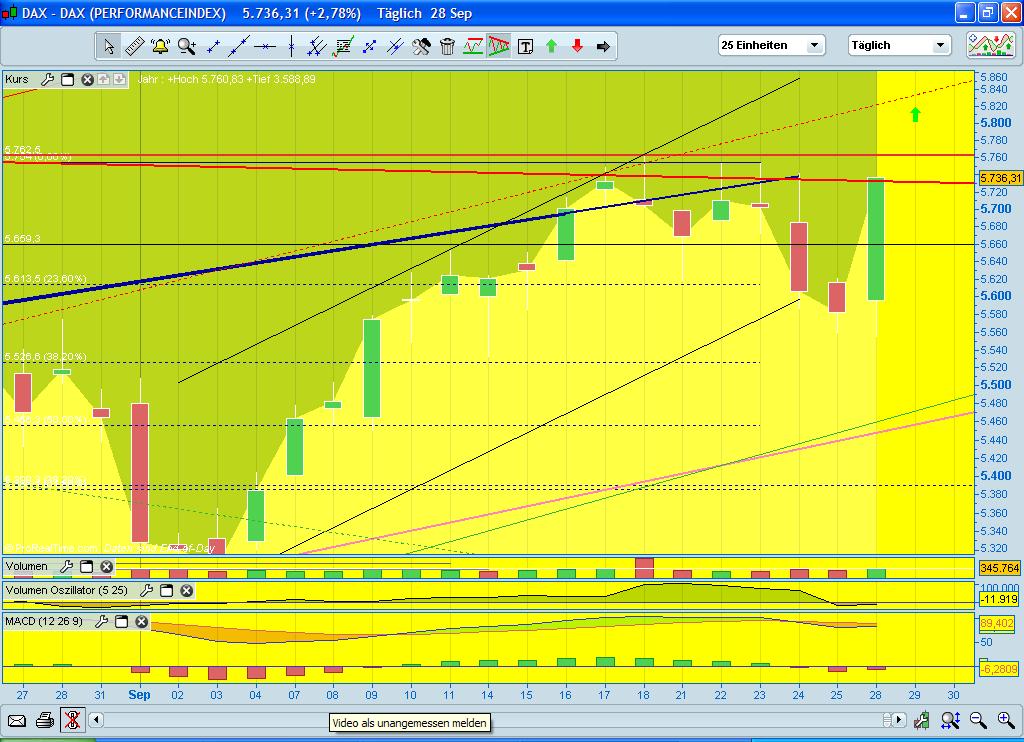Open the 25 Einheiten units dropdown
Screen dimensions: 1024x742
771,45
